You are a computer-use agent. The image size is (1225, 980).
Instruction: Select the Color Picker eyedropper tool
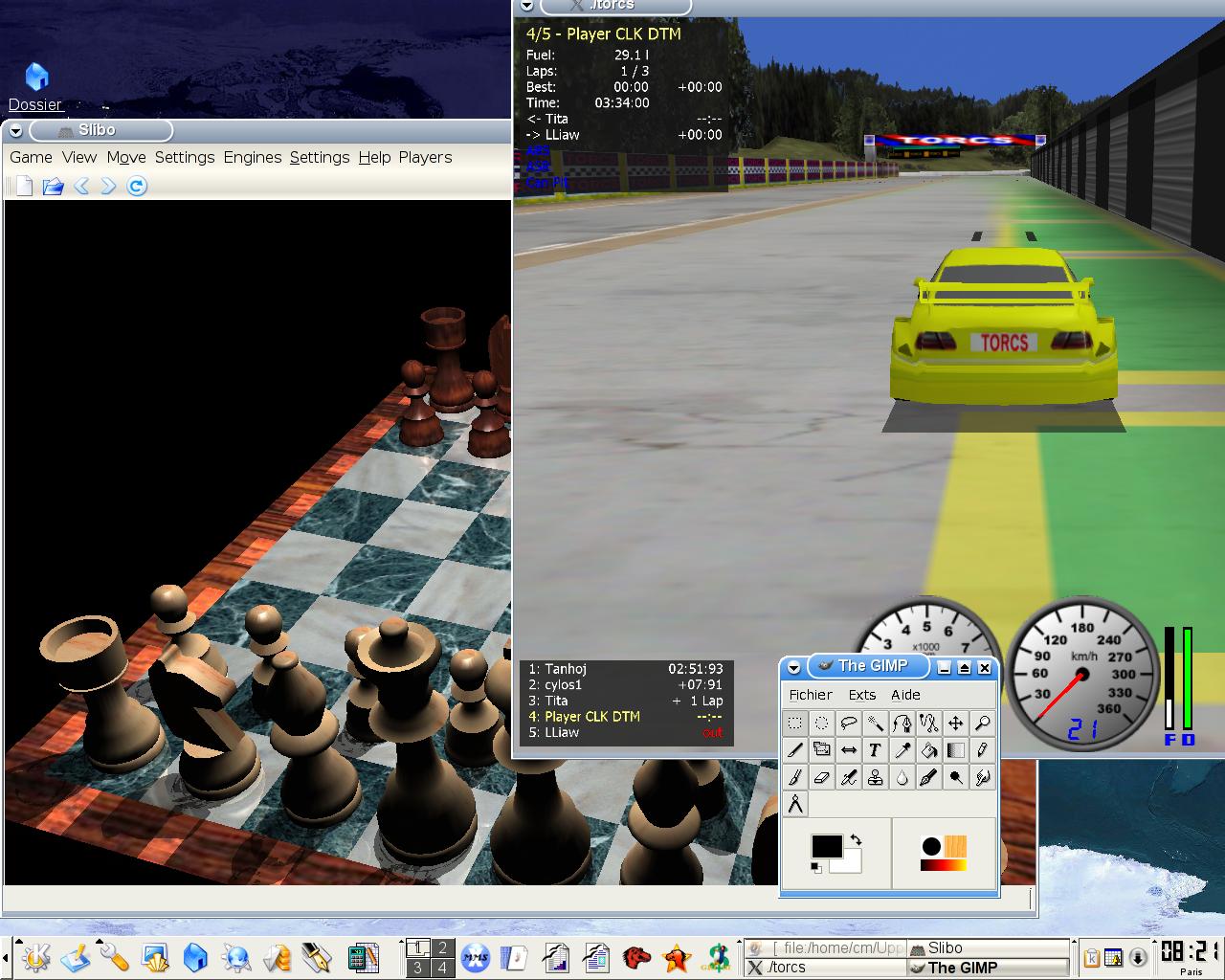click(x=902, y=750)
